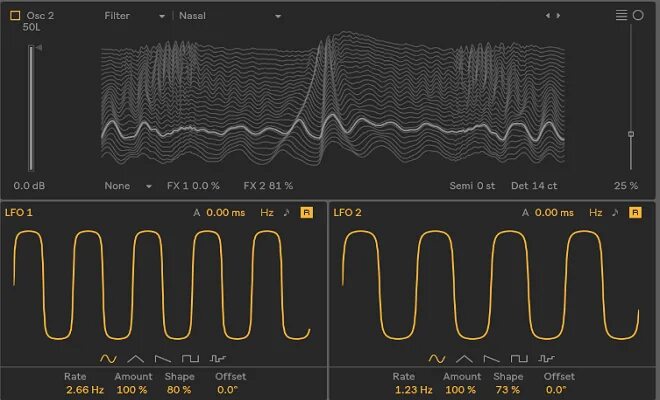Toggle the Osc 2 on/off square
660x400 pixels.
tap(15, 16)
